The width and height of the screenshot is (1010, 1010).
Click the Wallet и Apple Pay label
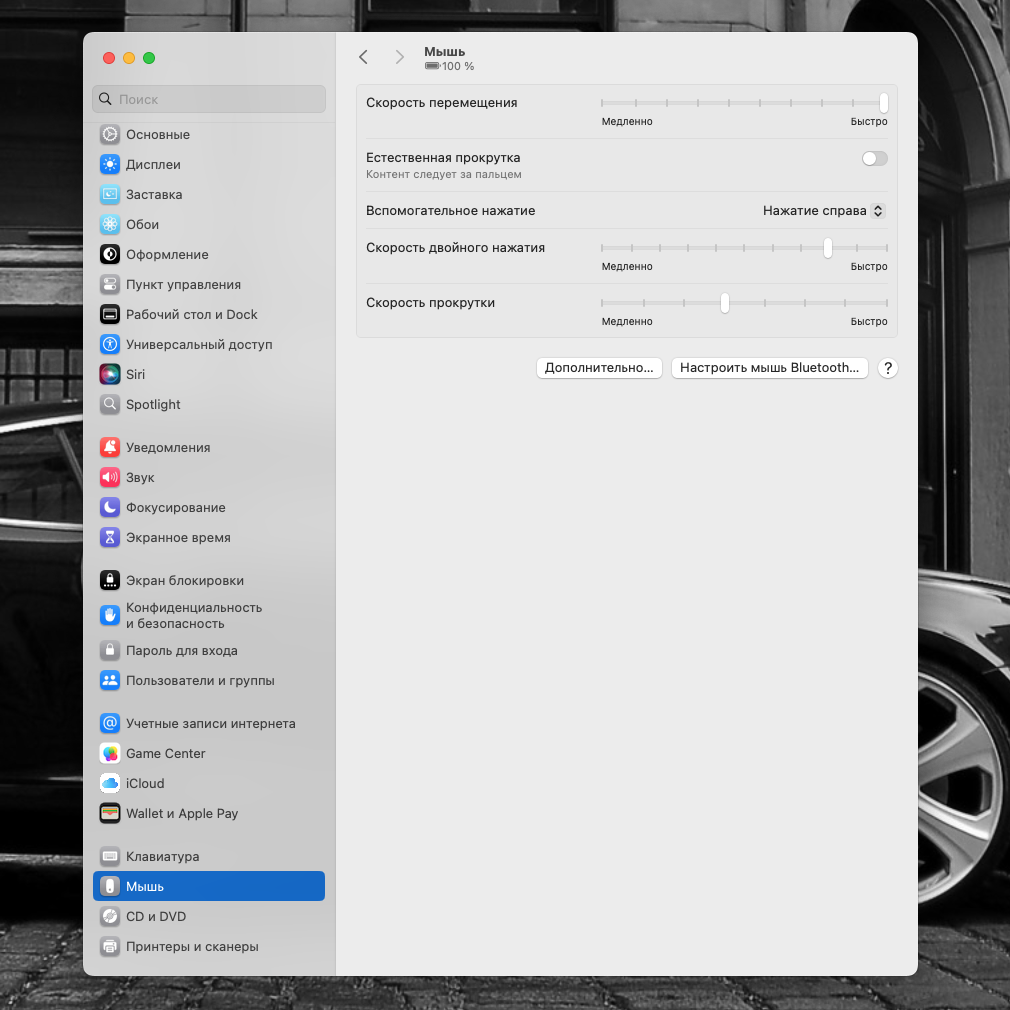tap(182, 814)
